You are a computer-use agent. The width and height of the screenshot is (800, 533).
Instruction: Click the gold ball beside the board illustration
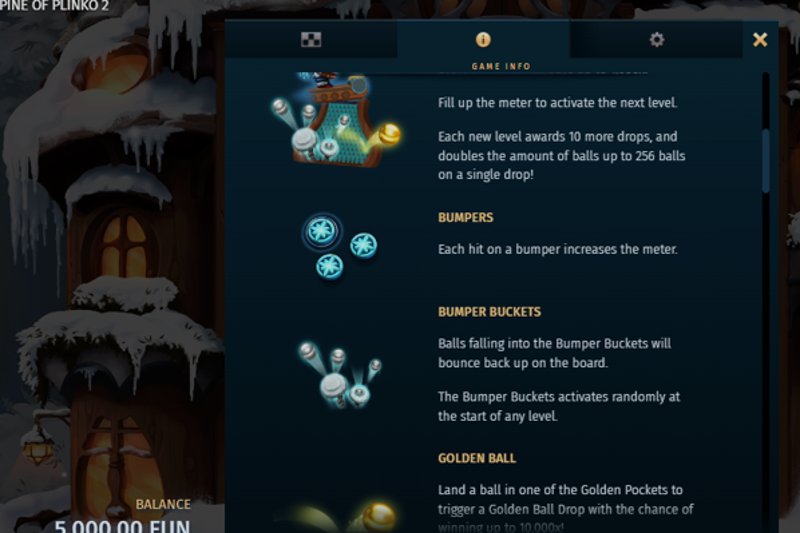pos(389,135)
